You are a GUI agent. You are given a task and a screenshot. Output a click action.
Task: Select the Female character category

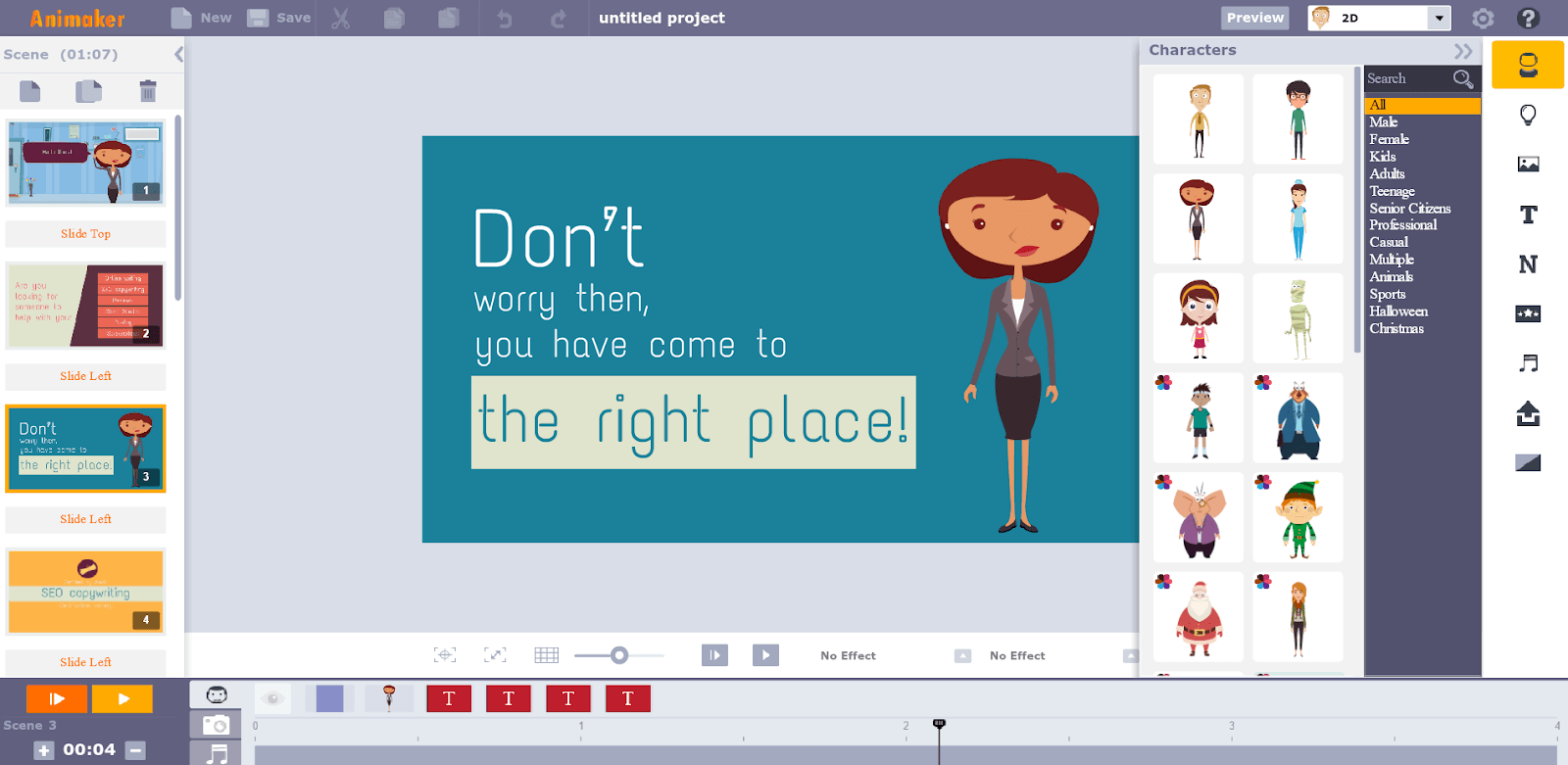pyautogui.click(x=1389, y=139)
